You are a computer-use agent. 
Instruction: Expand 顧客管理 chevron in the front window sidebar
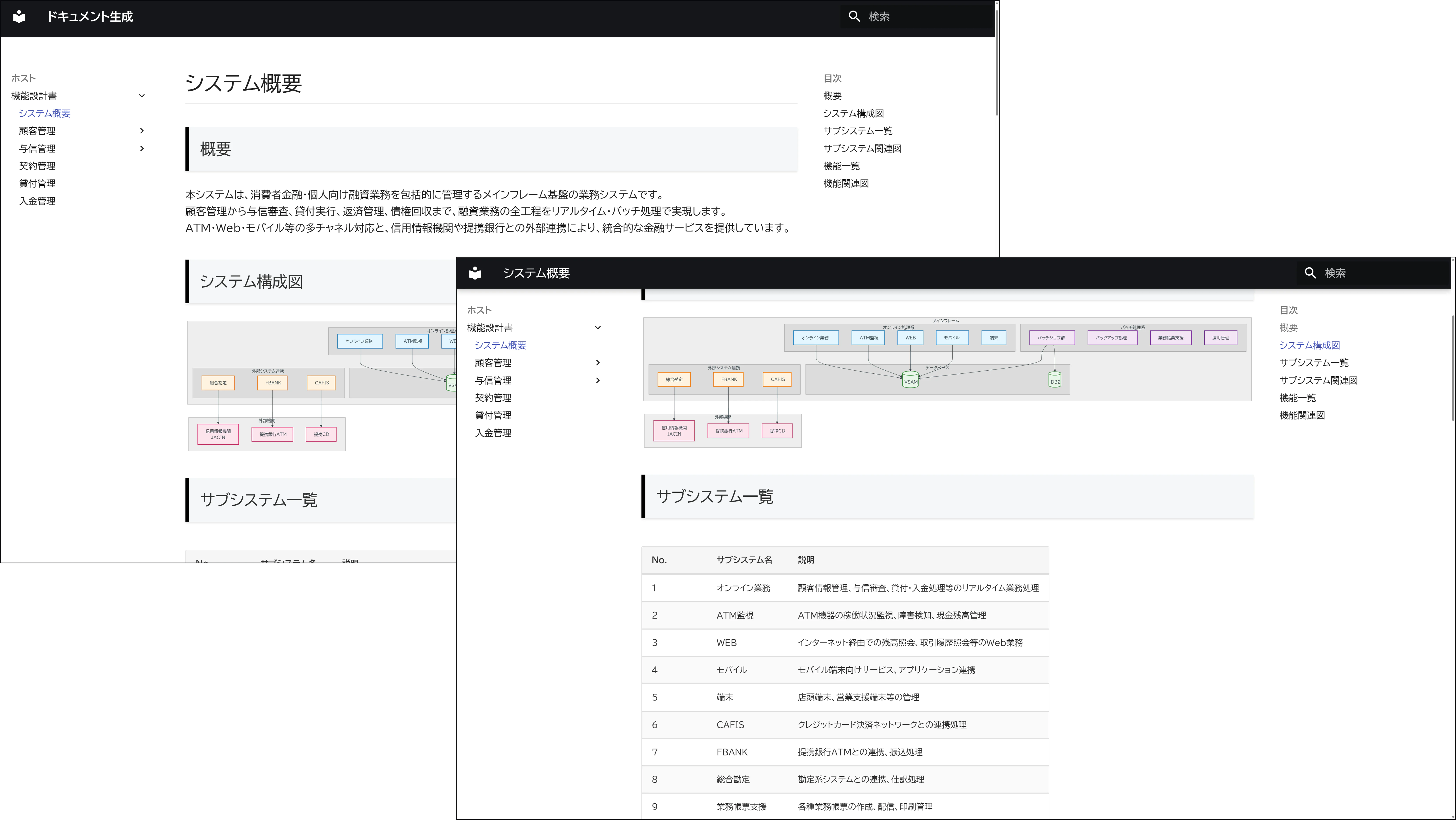click(598, 363)
